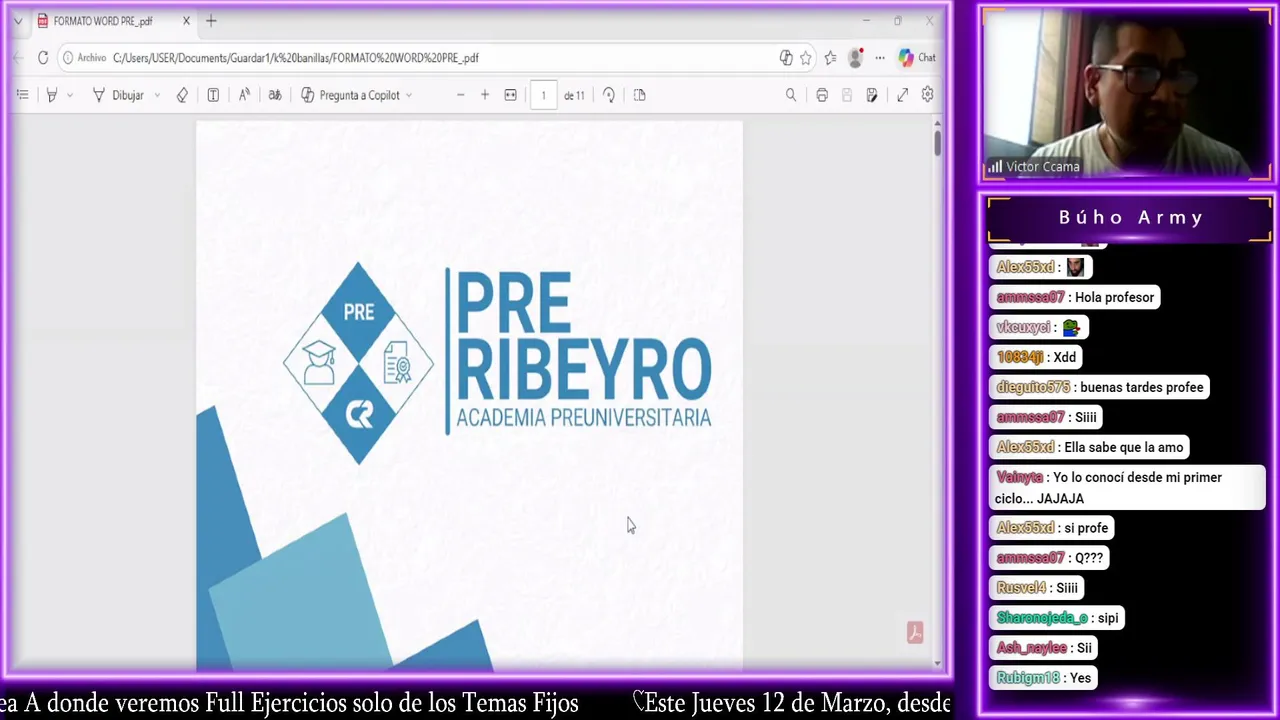Open the table of contents sidebar
Screen dimensions: 1280x720
point(22,95)
